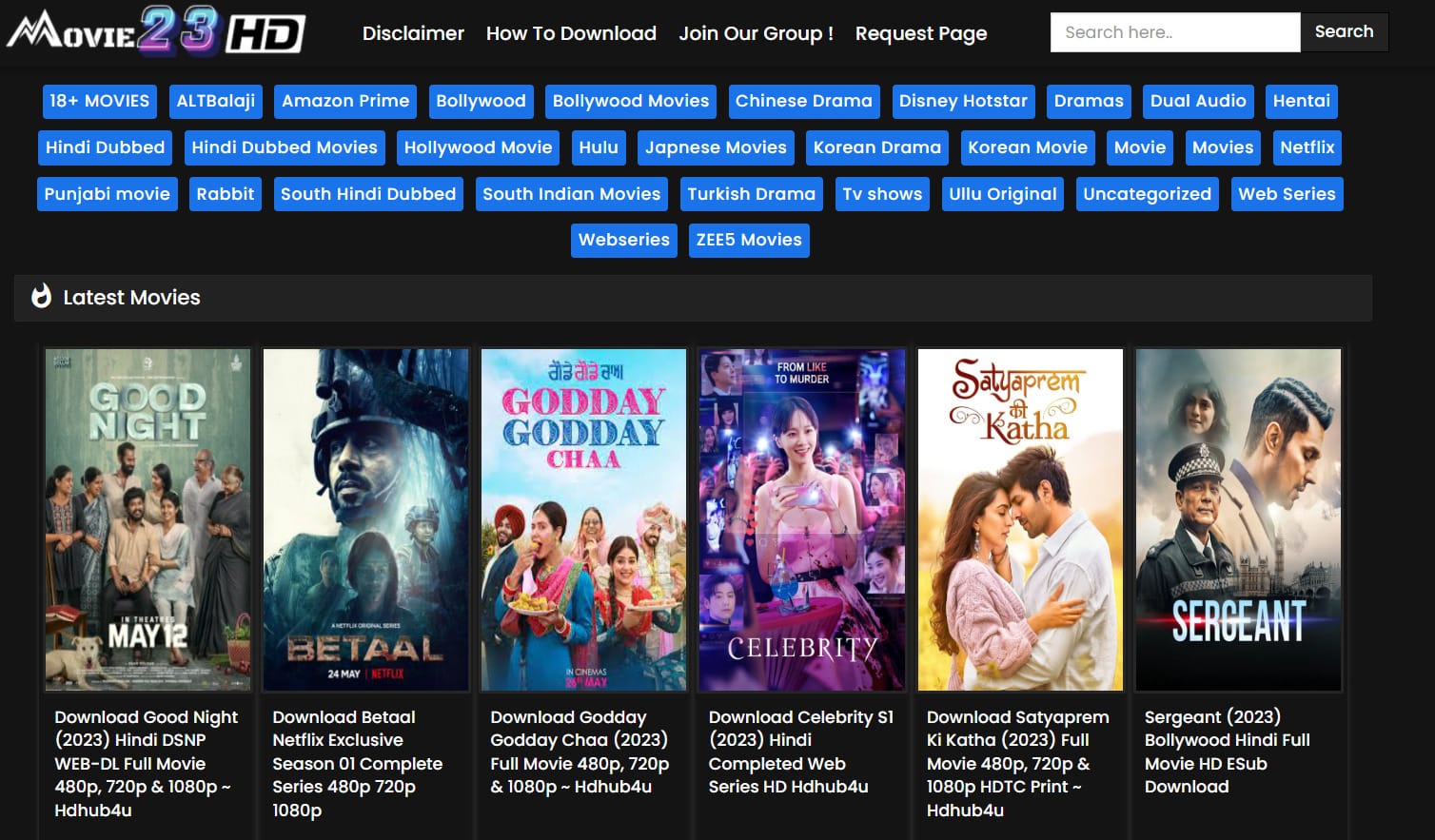The width and height of the screenshot is (1435, 840).
Task: Open Dual Audio category
Action: click(x=1198, y=101)
